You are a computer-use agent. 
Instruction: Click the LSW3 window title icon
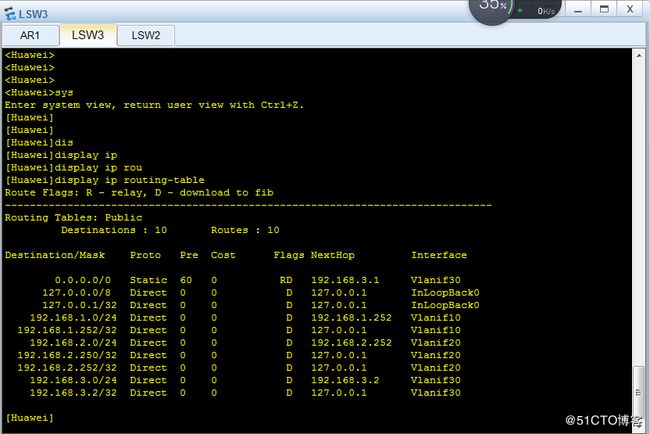tap(10, 14)
